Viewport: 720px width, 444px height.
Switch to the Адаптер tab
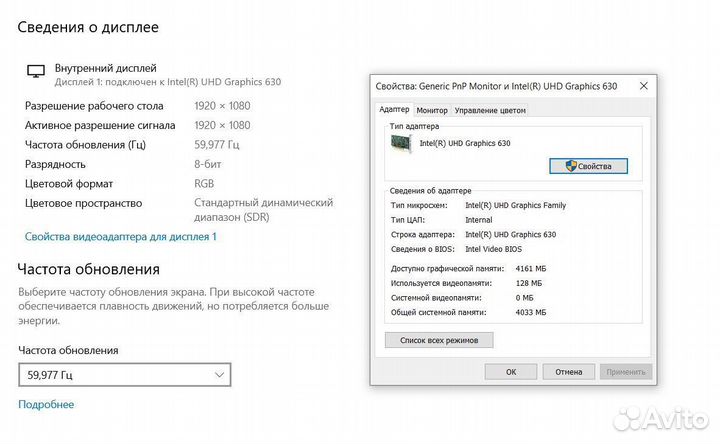click(x=394, y=109)
